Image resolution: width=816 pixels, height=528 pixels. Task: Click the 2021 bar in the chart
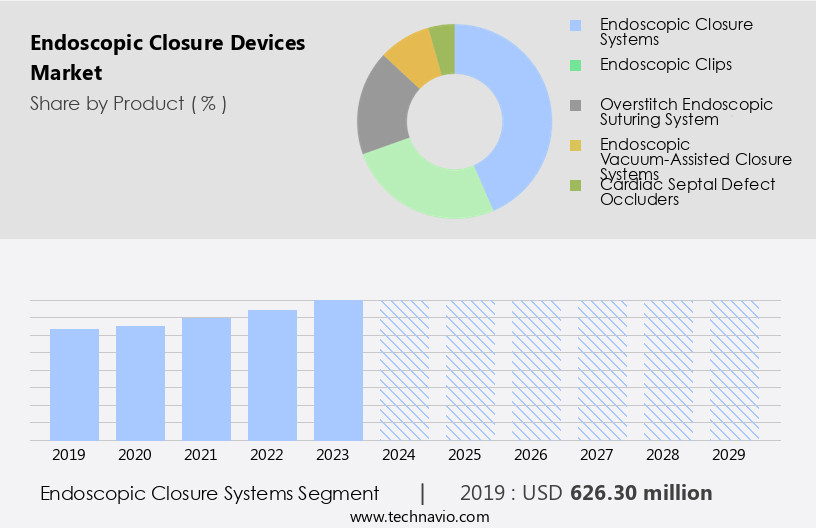(207, 378)
